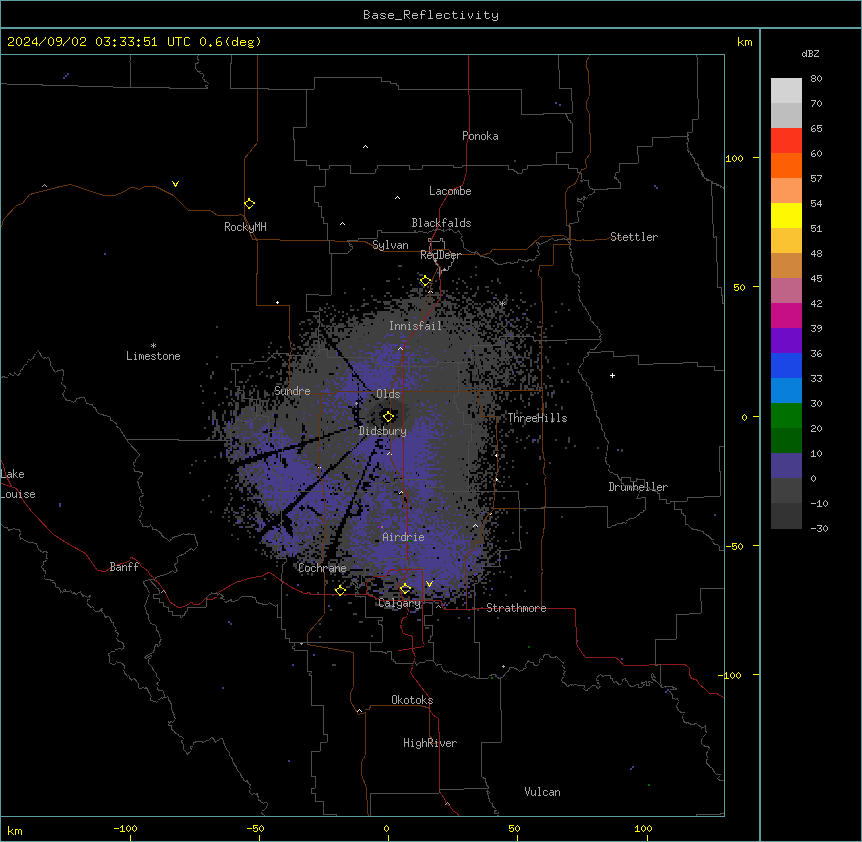
Task: Click the yellow V marker northwest of RockyMH
Action: (x=175, y=184)
